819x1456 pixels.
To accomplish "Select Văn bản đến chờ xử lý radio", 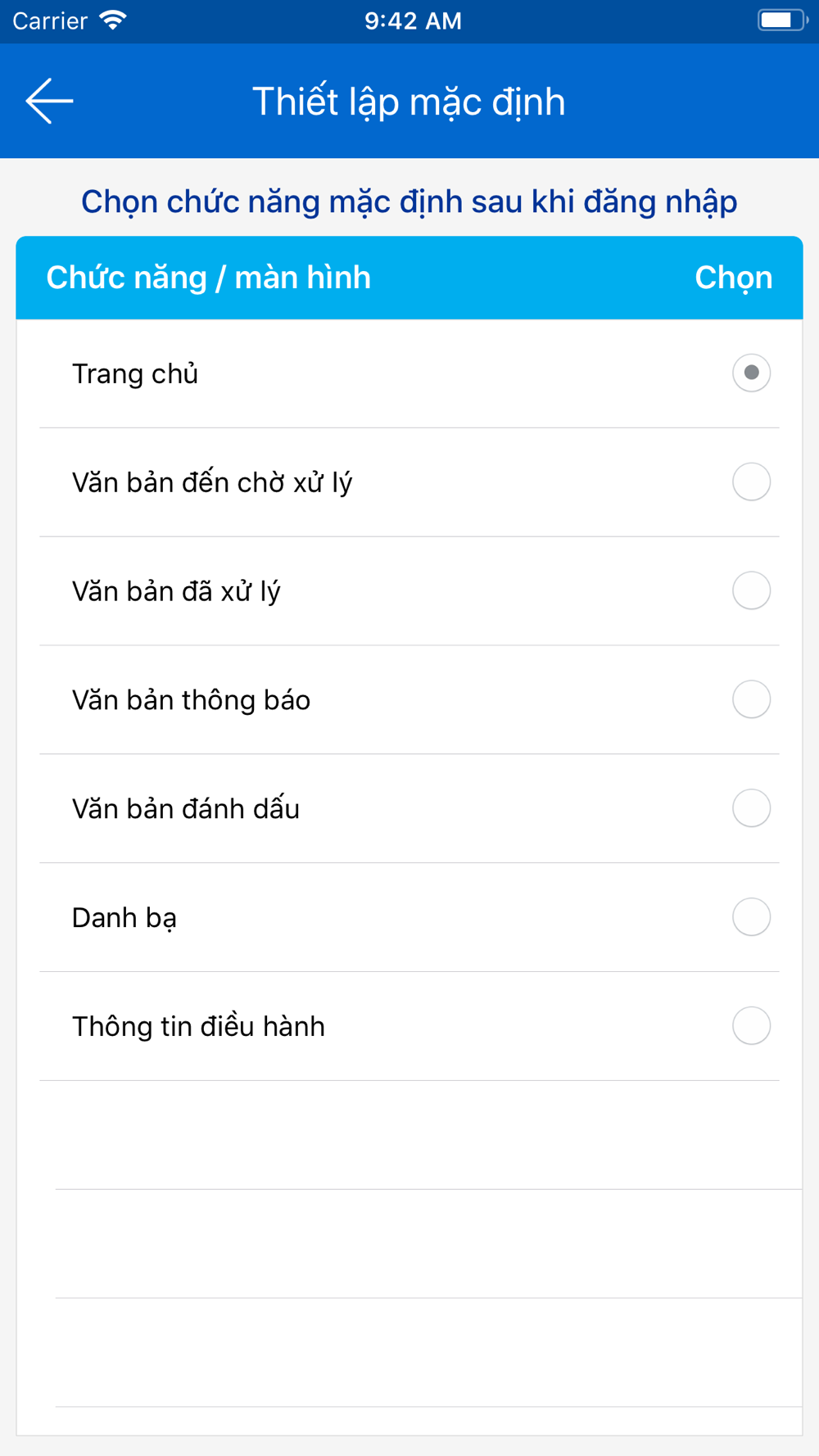I will point(751,482).
